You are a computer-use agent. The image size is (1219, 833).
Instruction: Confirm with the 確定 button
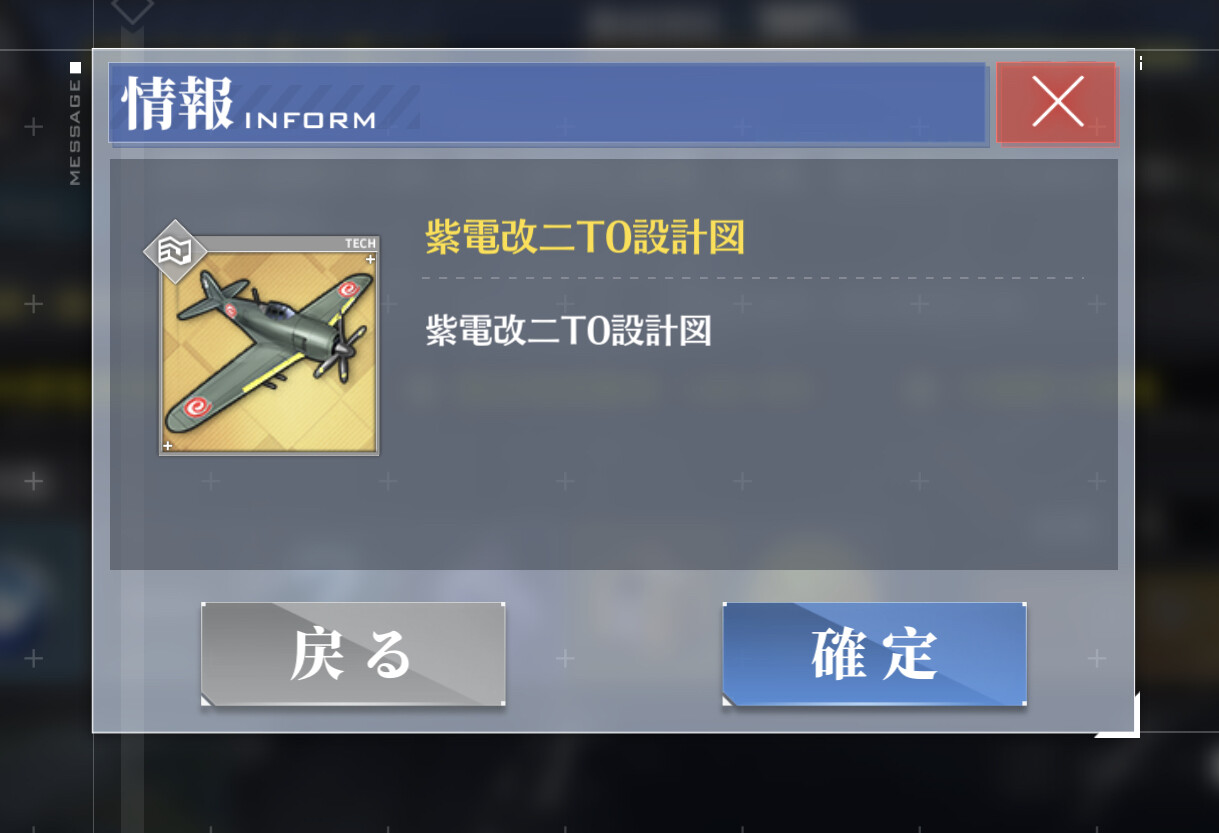click(875, 655)
